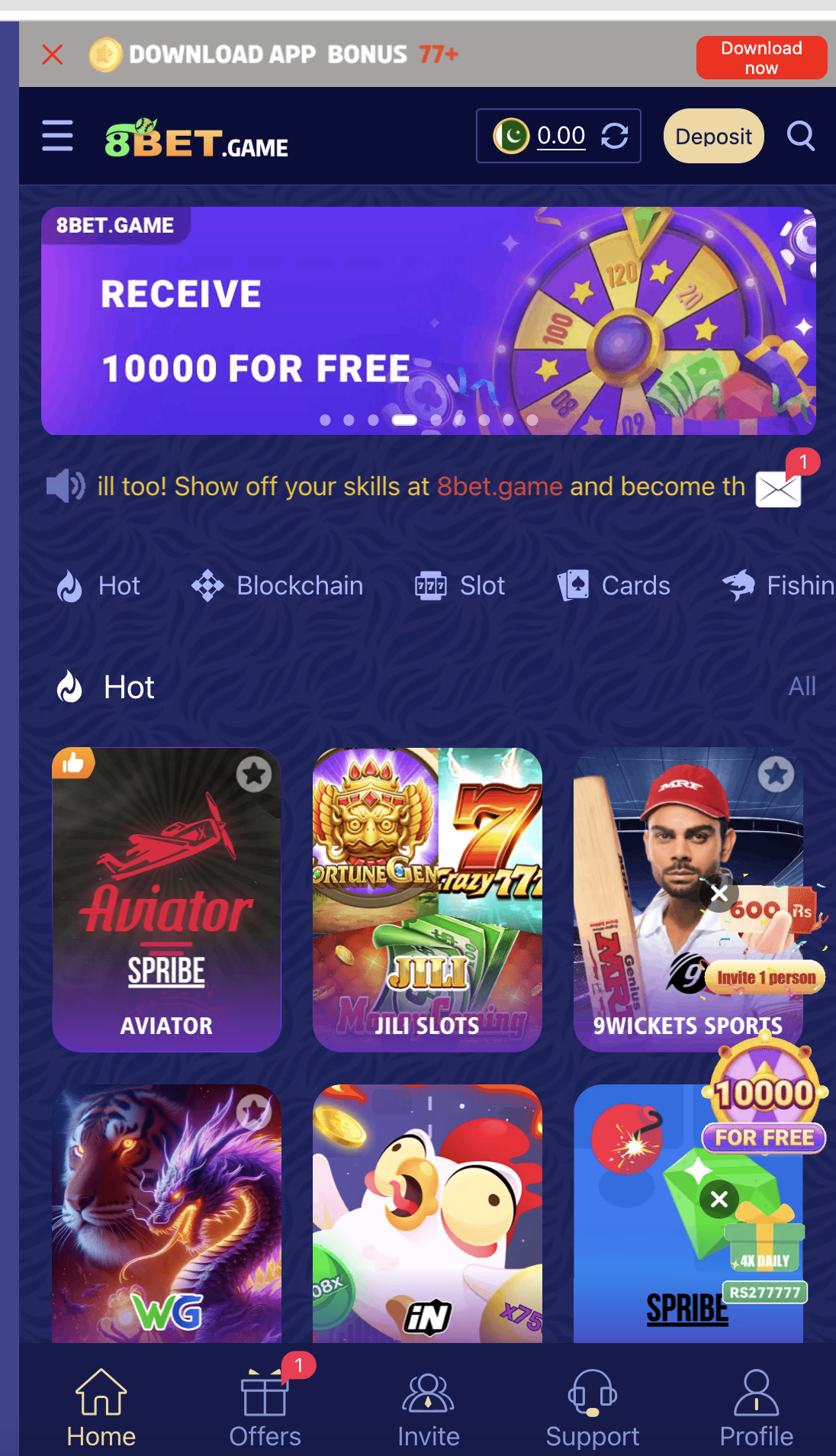The width and height of the screenshot is (836, 1456).
Task: Open the search magnifier icon
Action: [801, 136]
